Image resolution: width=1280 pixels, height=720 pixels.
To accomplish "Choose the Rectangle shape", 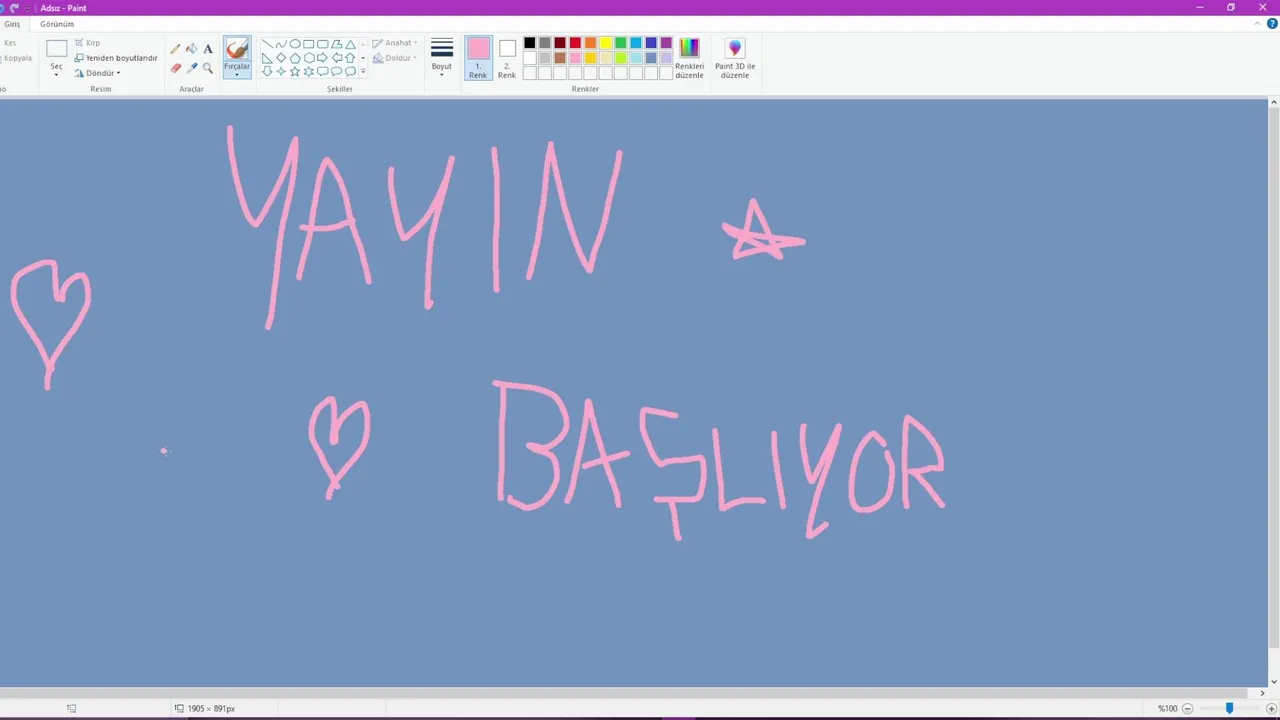I will click(309, 44).
